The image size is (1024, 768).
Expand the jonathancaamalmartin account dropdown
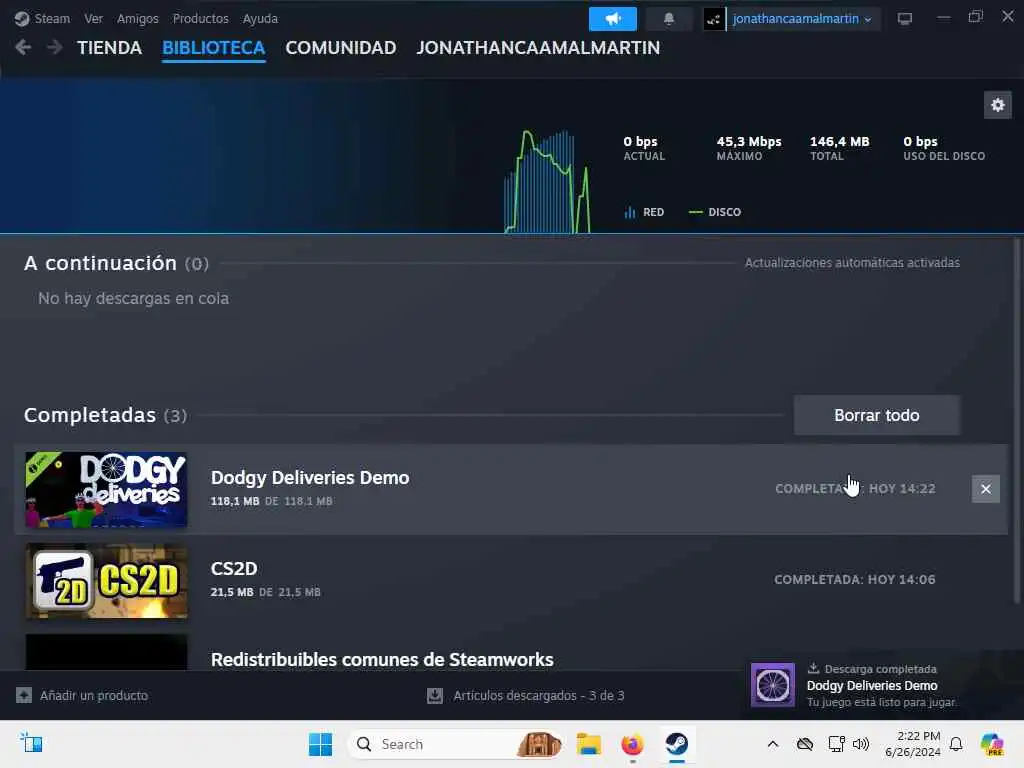pos(802,19)
